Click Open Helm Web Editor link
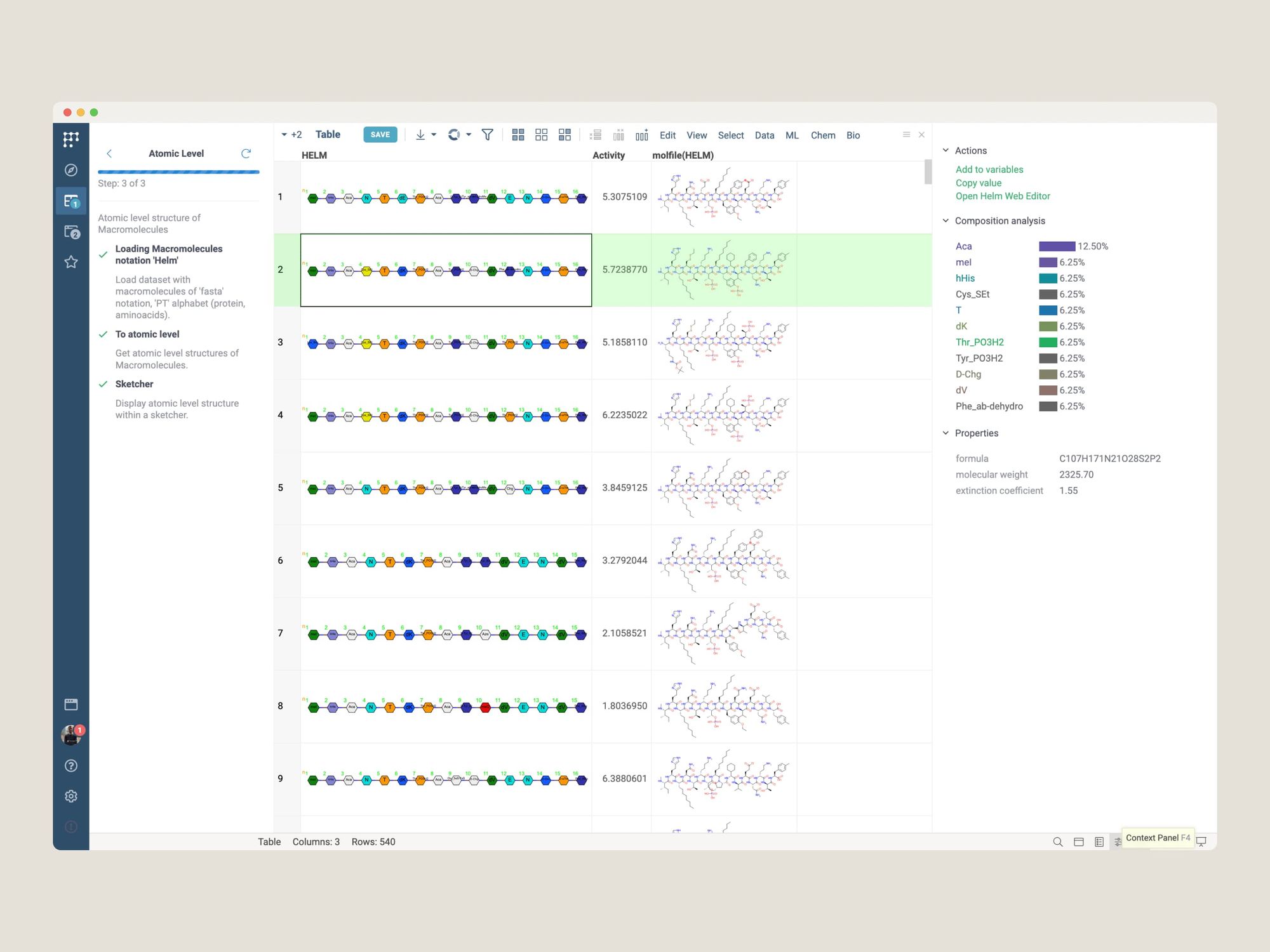1270x952 pixels. coord(1002,196)
